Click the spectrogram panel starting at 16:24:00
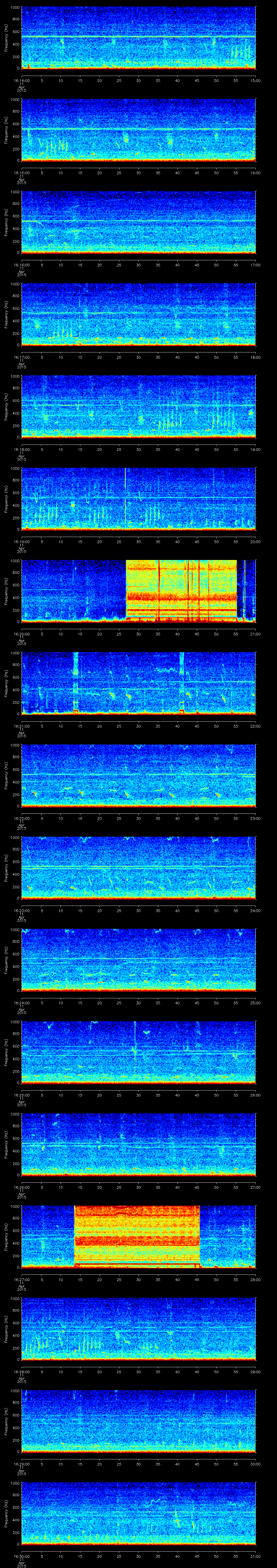Image resolution: width=277 pixels, height=1568 pixels. (139, 960)
